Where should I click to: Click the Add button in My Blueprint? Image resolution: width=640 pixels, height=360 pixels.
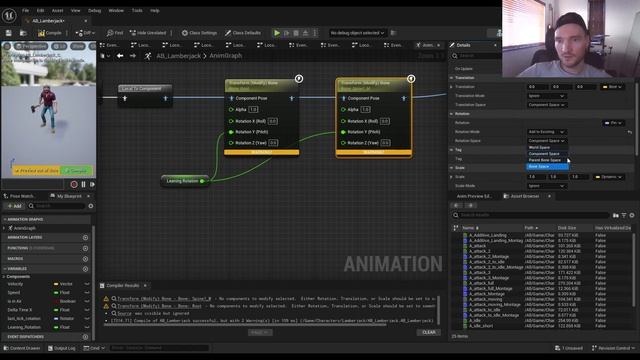pos(14,206)
